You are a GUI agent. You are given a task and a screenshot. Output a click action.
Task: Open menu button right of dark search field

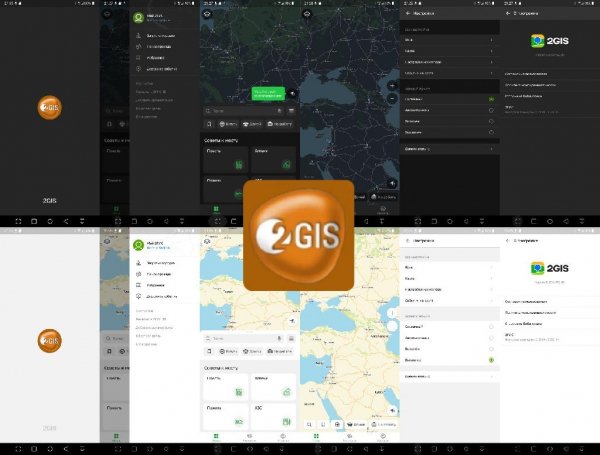(291, 111)
